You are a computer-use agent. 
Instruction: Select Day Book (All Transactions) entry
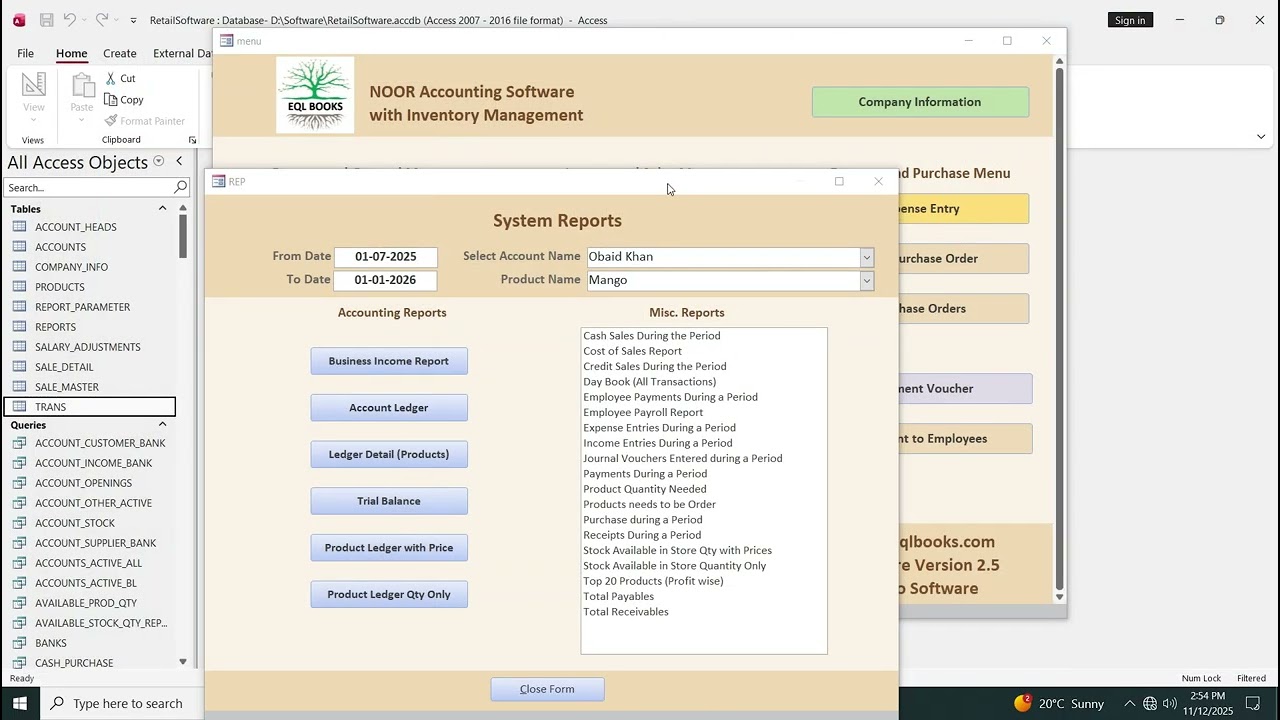(x=650, y=382)
